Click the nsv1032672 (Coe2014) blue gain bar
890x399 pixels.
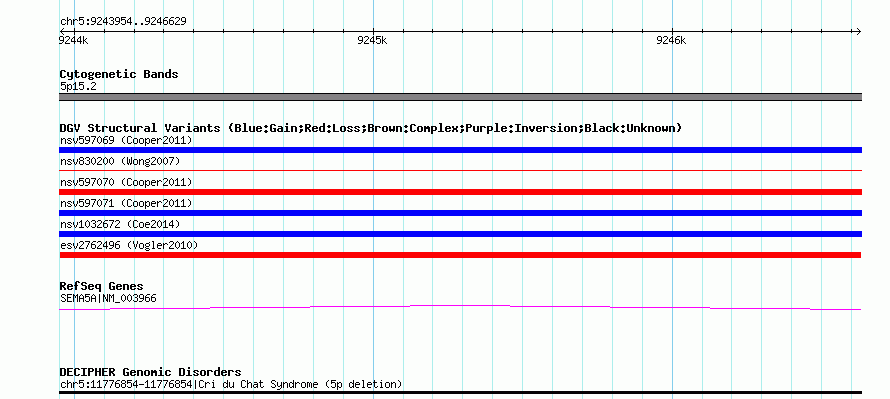point(460,234)
